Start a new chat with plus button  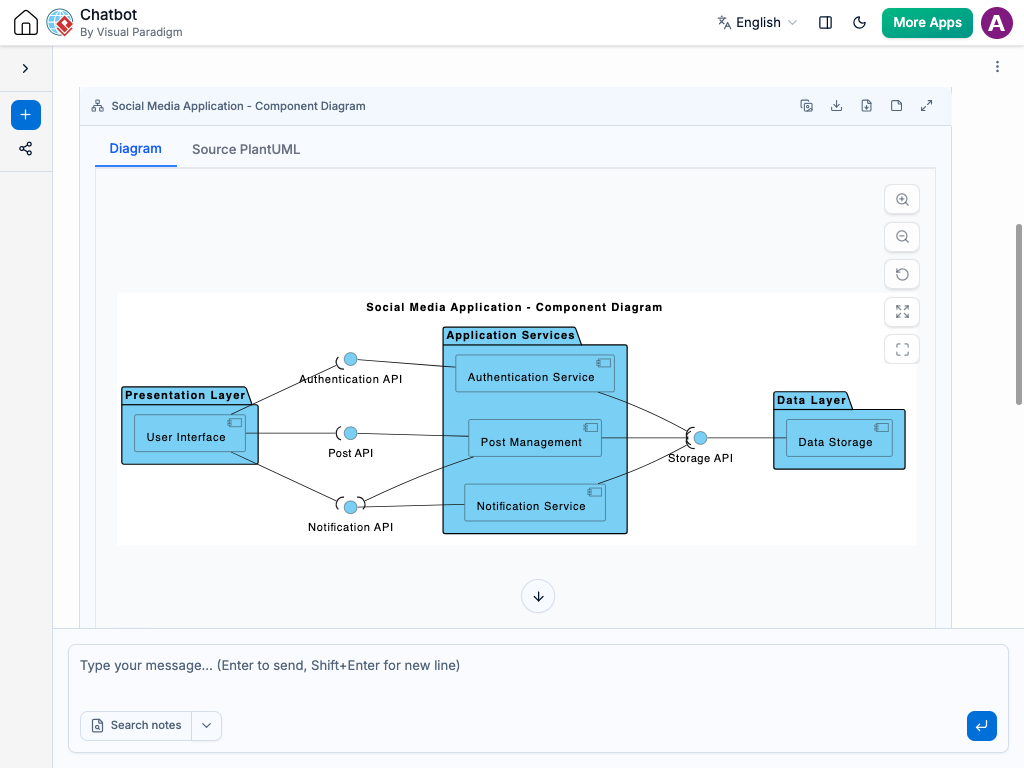[x=25, y=115]
